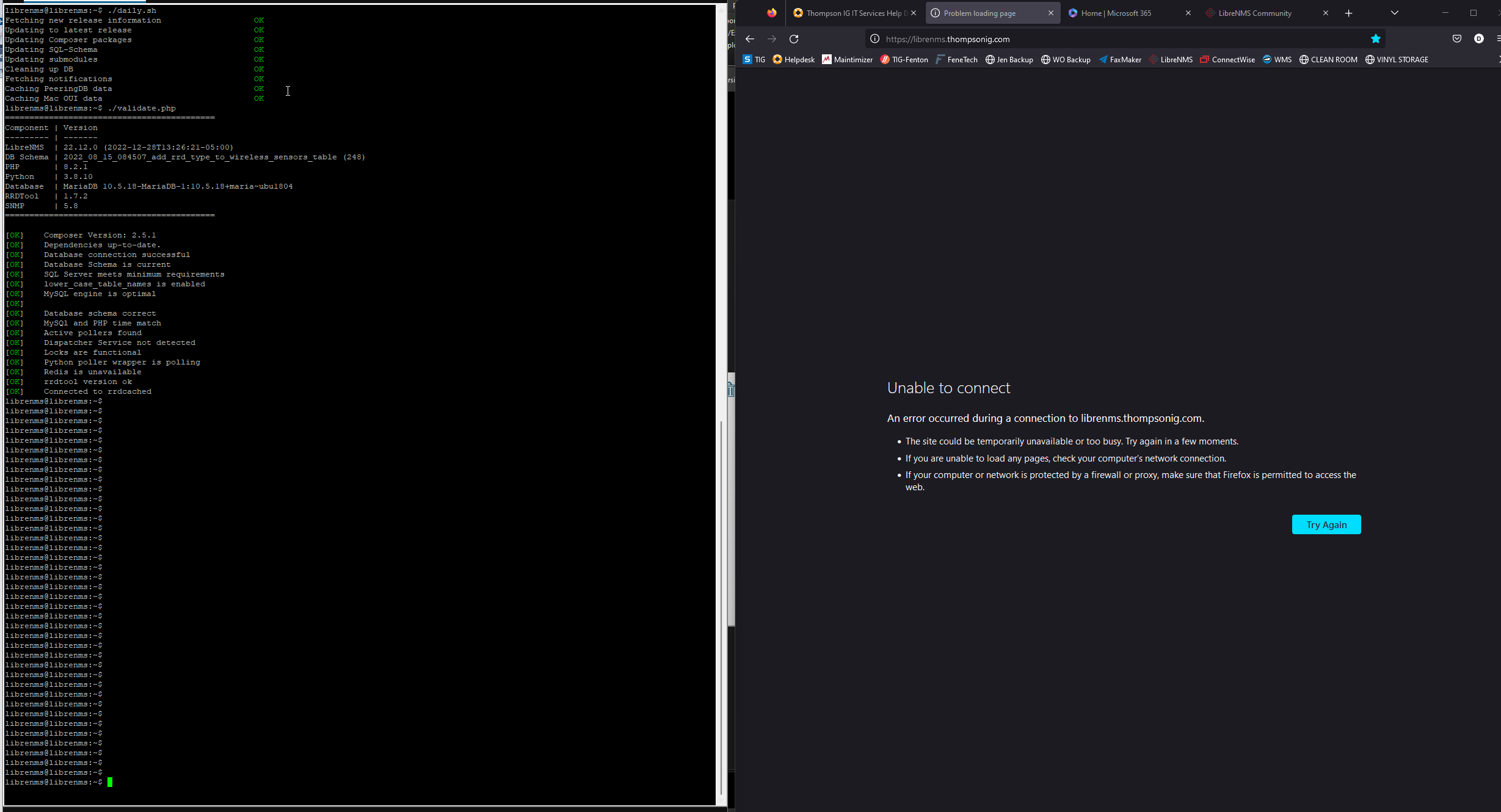Click the Try Again button
The height and width of the screenshot is (812, 1501).
click(x=1326, y=524)
